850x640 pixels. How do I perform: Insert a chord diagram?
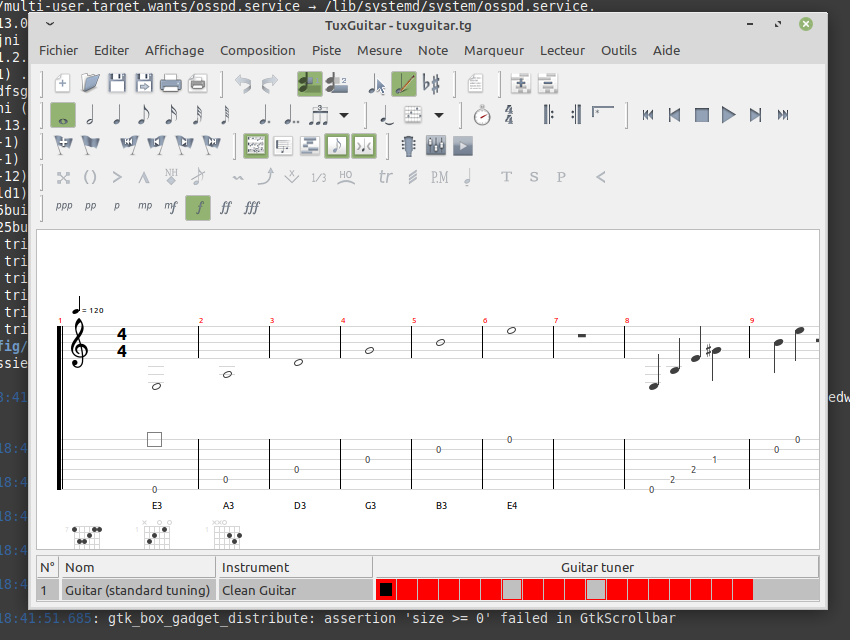click(x=413, y=115)
